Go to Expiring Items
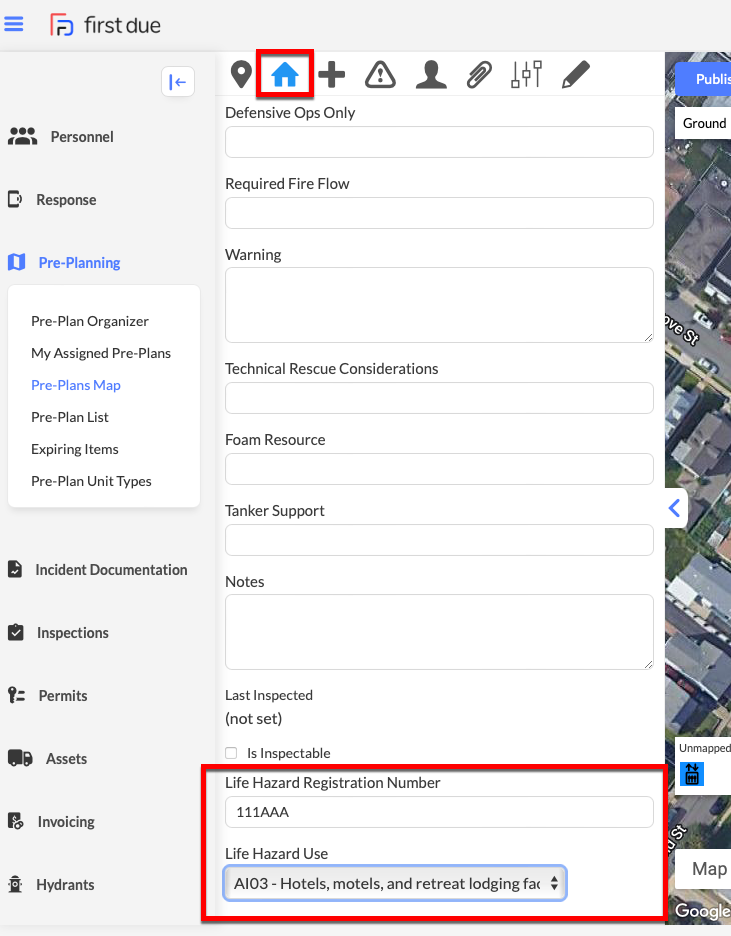This screenshot has width=731, height=936. tap(75, 449)
